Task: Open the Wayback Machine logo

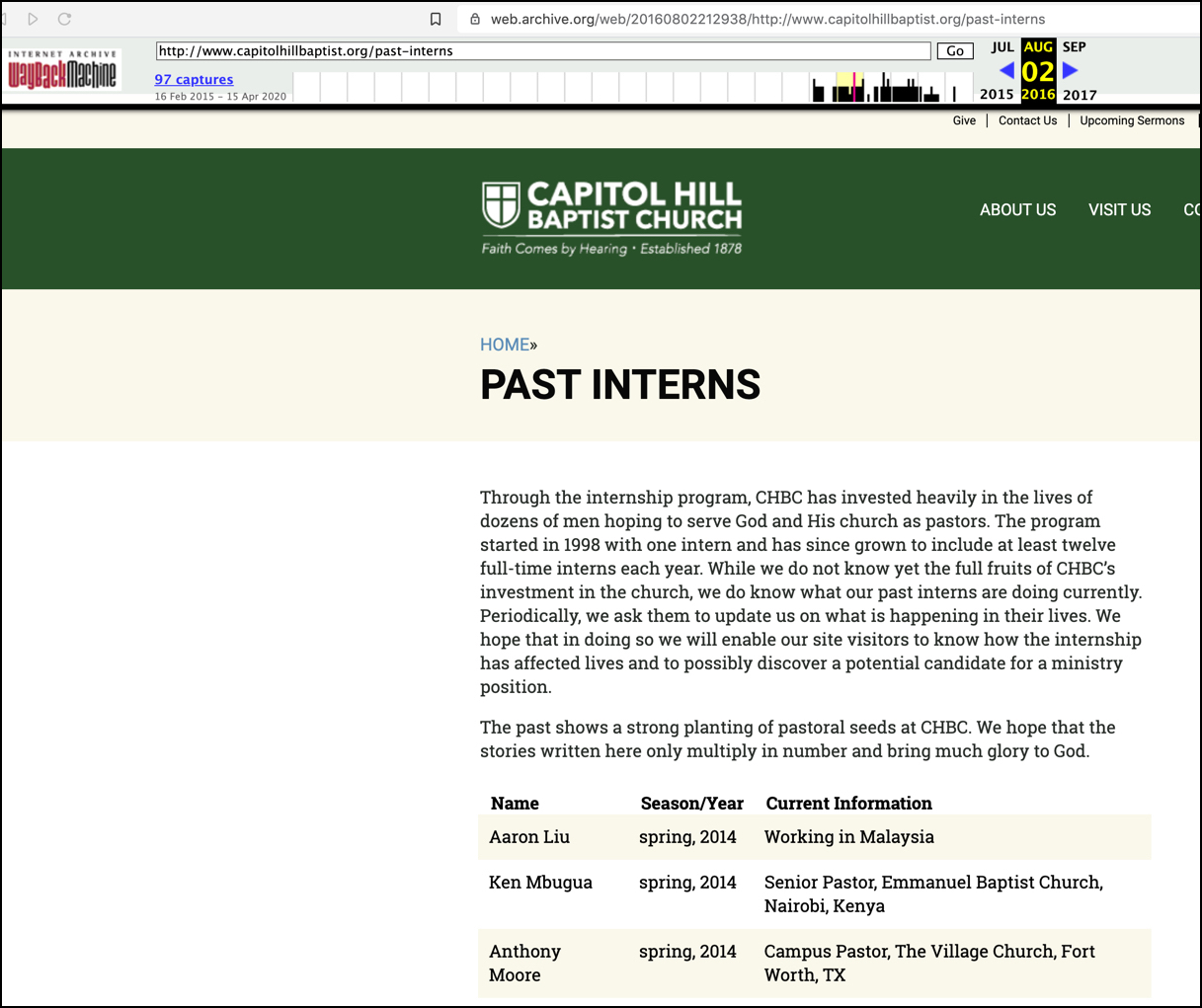Action: [x=62, y=69]
